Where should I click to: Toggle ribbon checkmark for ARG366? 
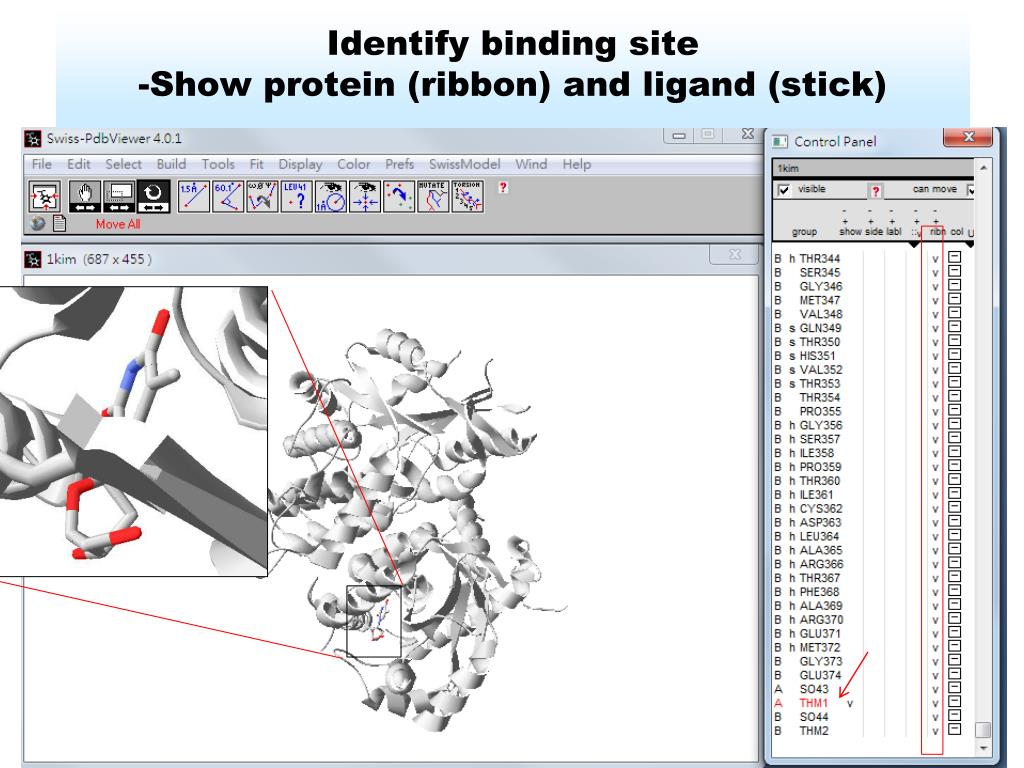point(935,565)
